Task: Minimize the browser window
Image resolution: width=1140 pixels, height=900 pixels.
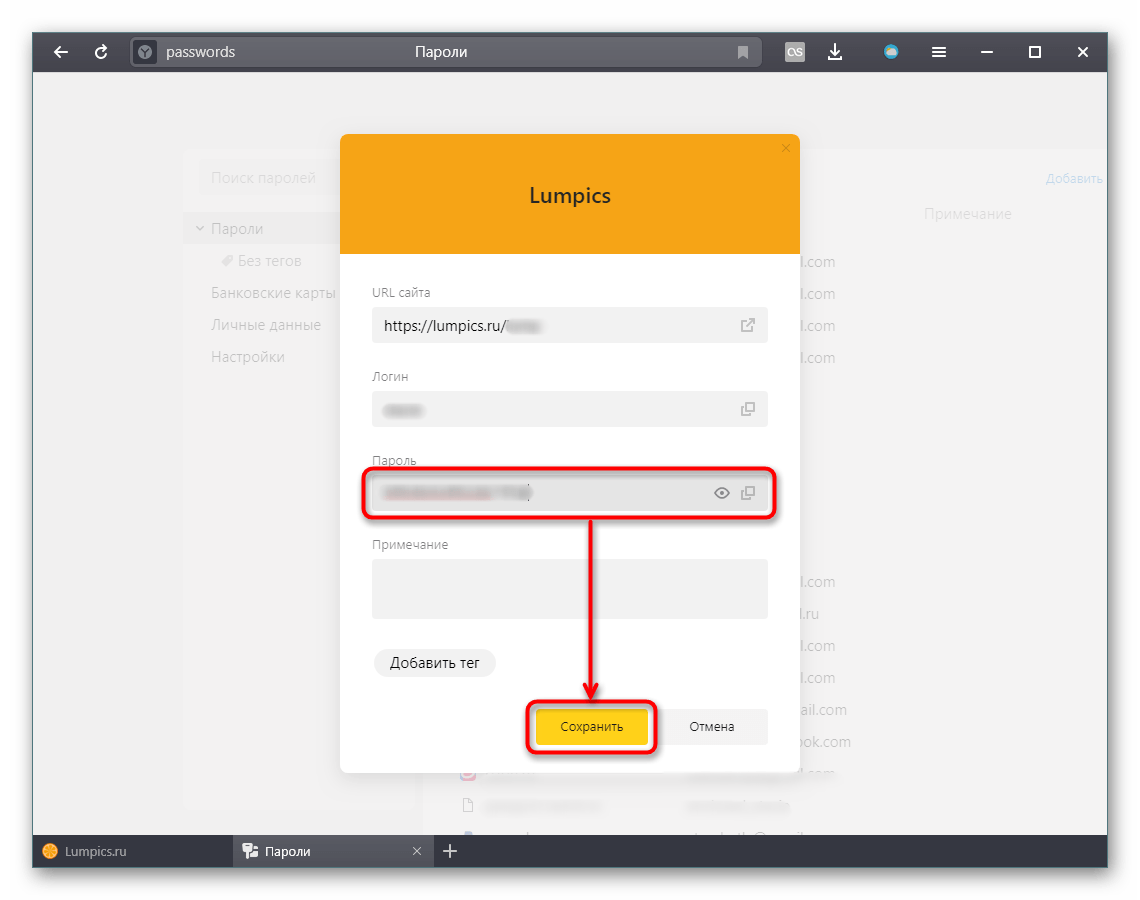Action: click(x=987, y=52)
